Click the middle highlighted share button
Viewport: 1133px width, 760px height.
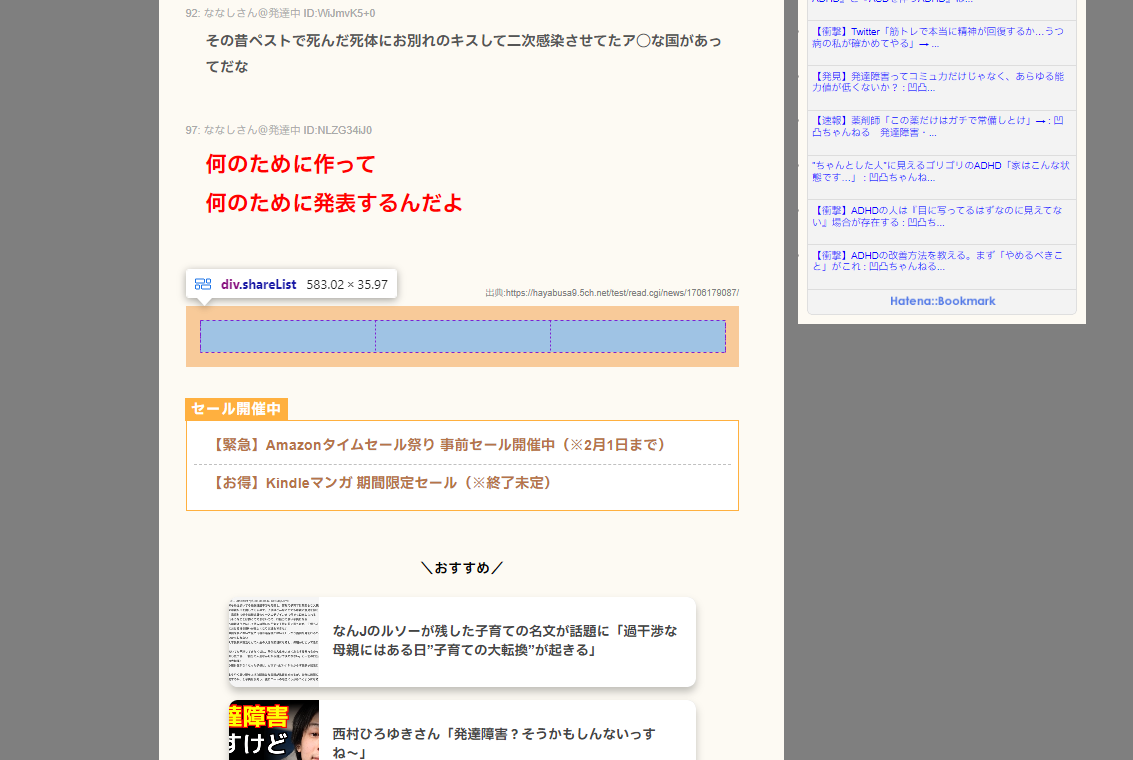(x=462, y=337)
